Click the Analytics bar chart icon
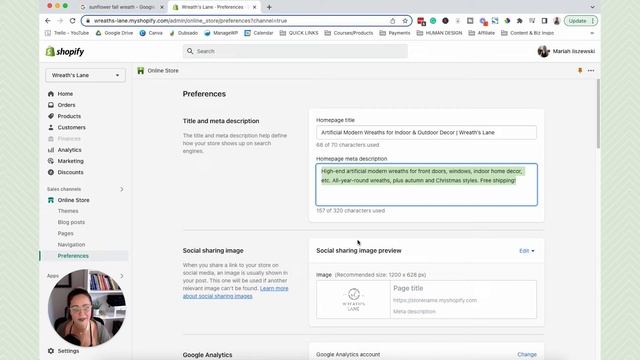Screen dimensions: 640x360 click(x=51, y=150)
